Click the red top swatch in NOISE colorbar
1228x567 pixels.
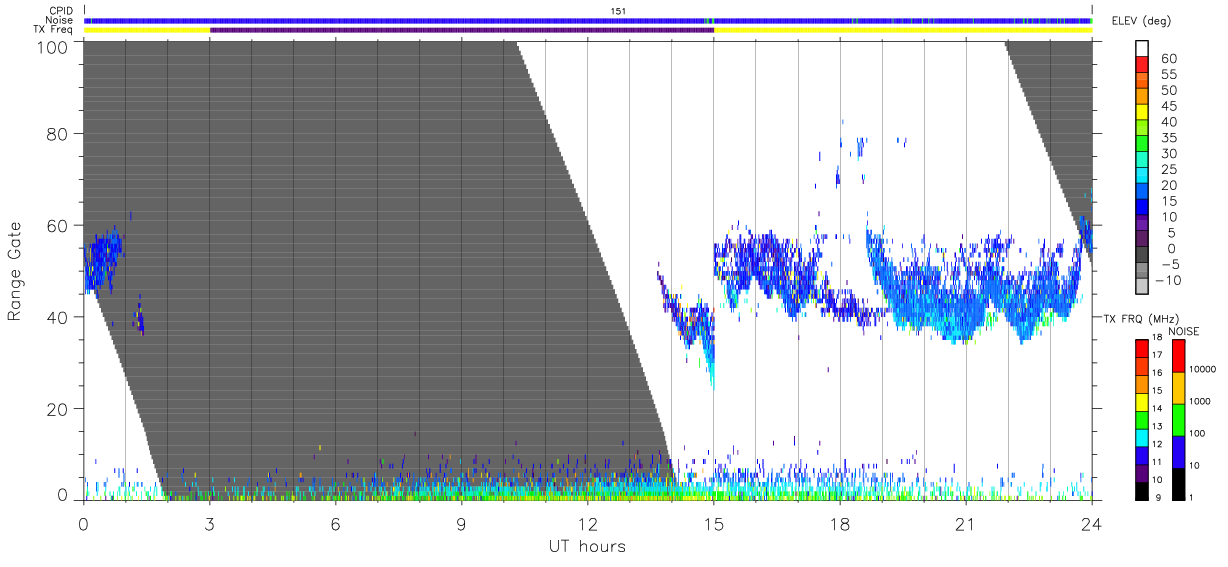click(x=1178, y=355)
